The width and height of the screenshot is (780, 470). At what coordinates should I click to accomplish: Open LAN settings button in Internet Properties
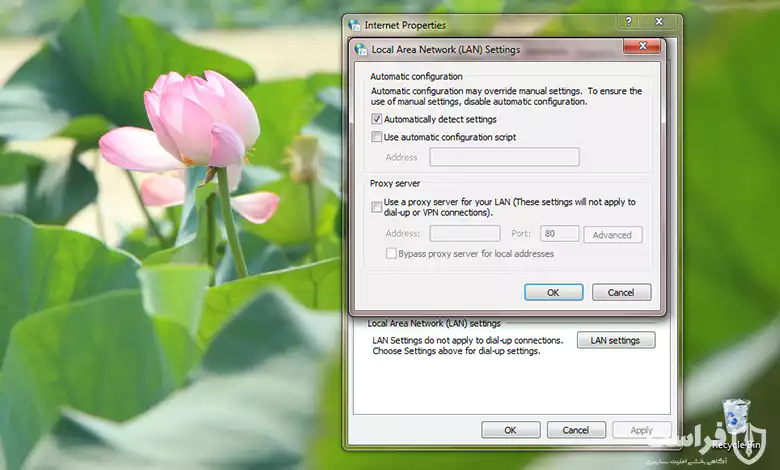click(616, 340)
